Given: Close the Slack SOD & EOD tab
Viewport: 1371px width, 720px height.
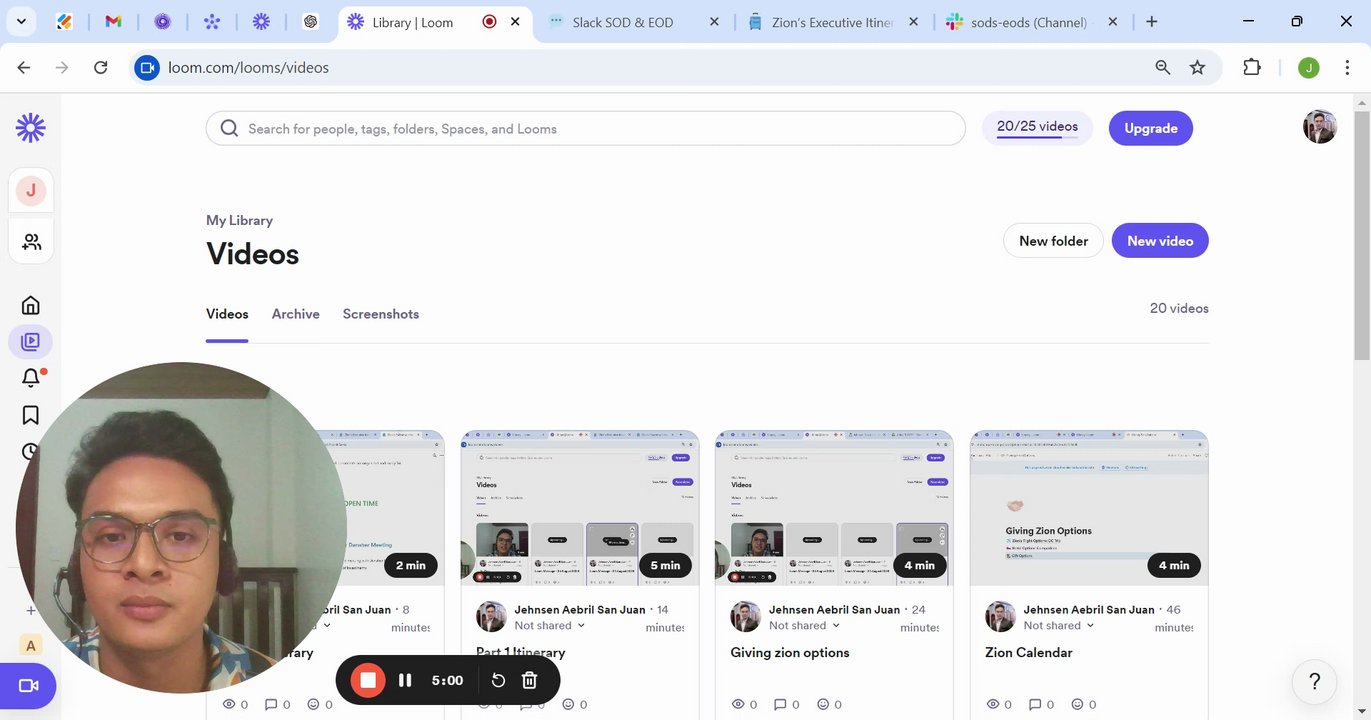Looking at the screenshot, I should coord(714,21).
